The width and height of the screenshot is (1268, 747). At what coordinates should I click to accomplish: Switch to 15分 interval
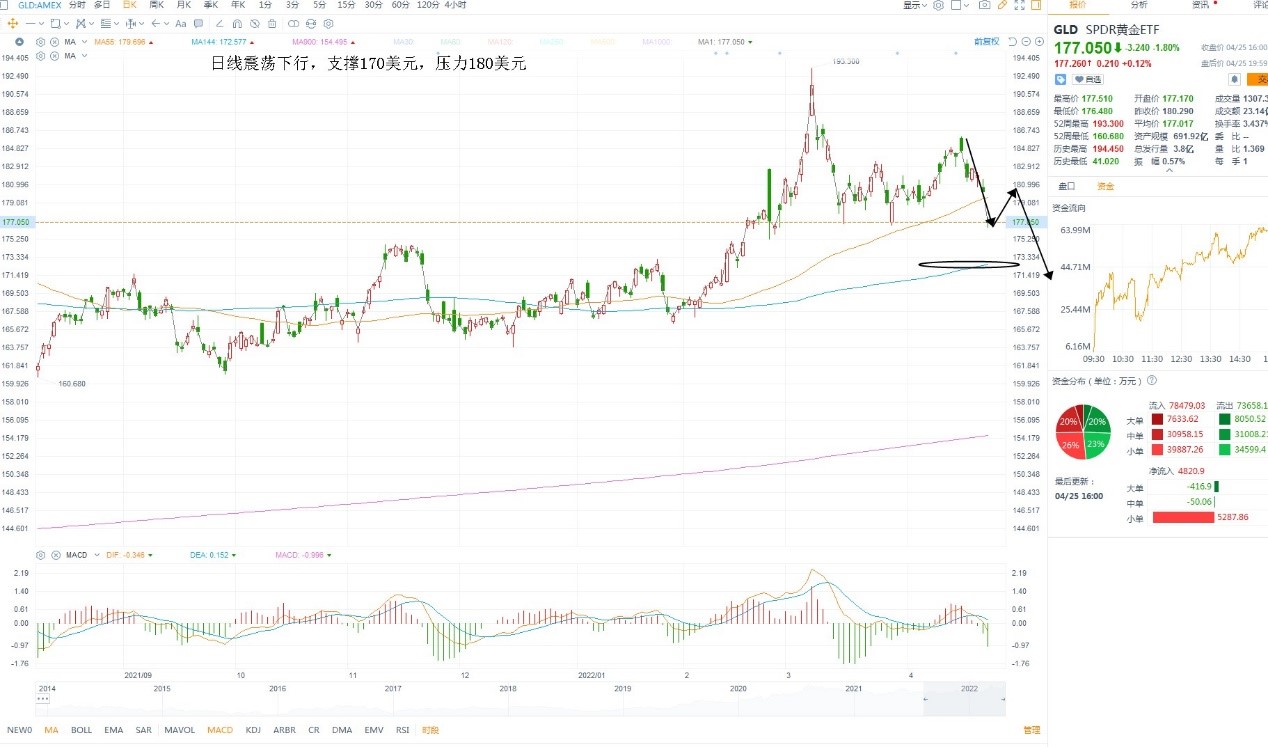(x=346, y=5)
